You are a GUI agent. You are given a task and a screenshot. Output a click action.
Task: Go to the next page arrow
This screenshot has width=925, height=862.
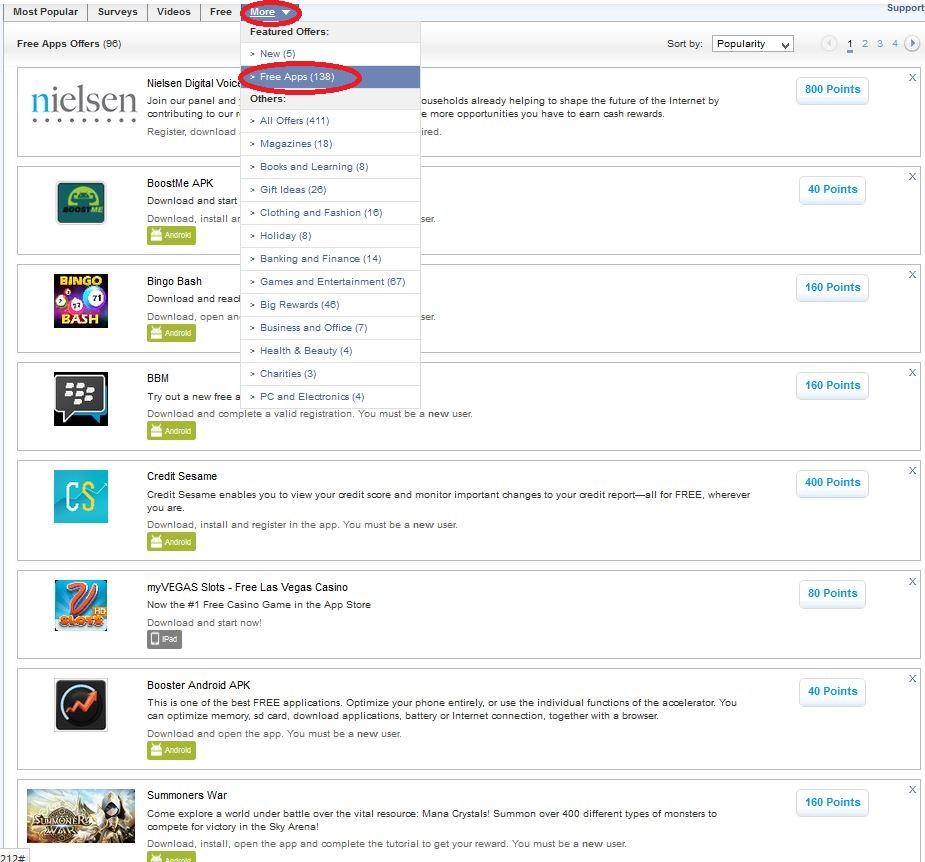(912, 44)
